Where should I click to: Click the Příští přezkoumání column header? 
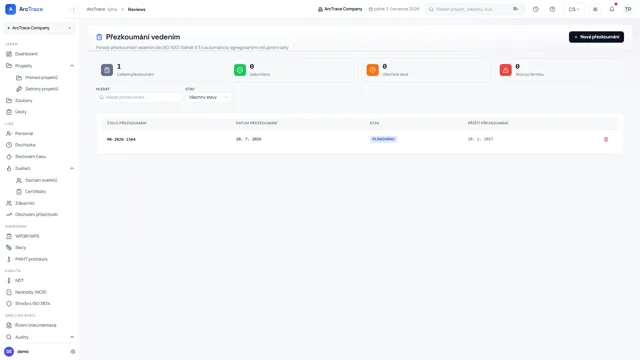[x=488, y=123]
